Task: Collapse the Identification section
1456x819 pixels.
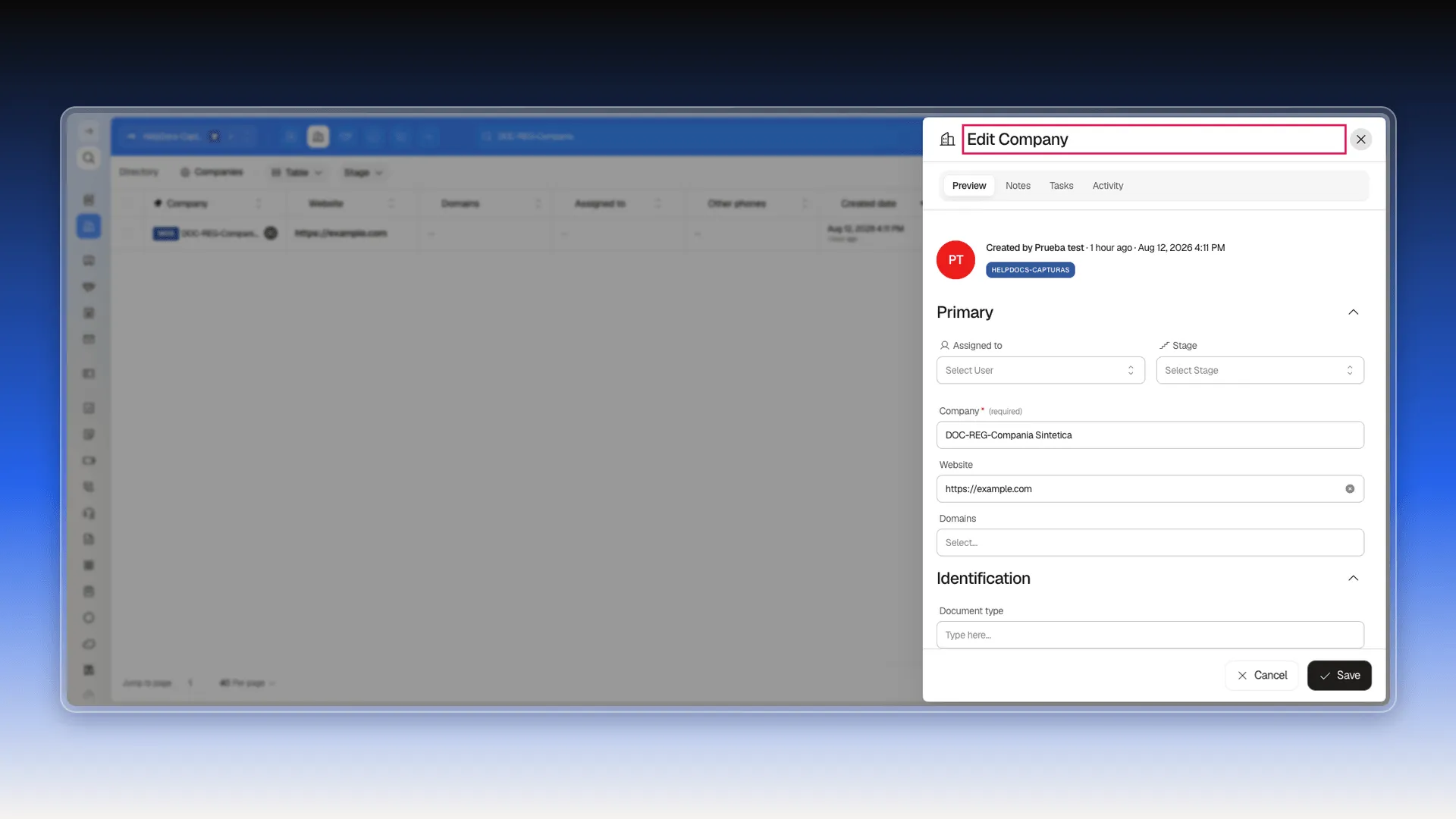Action: pos(1353,579)
